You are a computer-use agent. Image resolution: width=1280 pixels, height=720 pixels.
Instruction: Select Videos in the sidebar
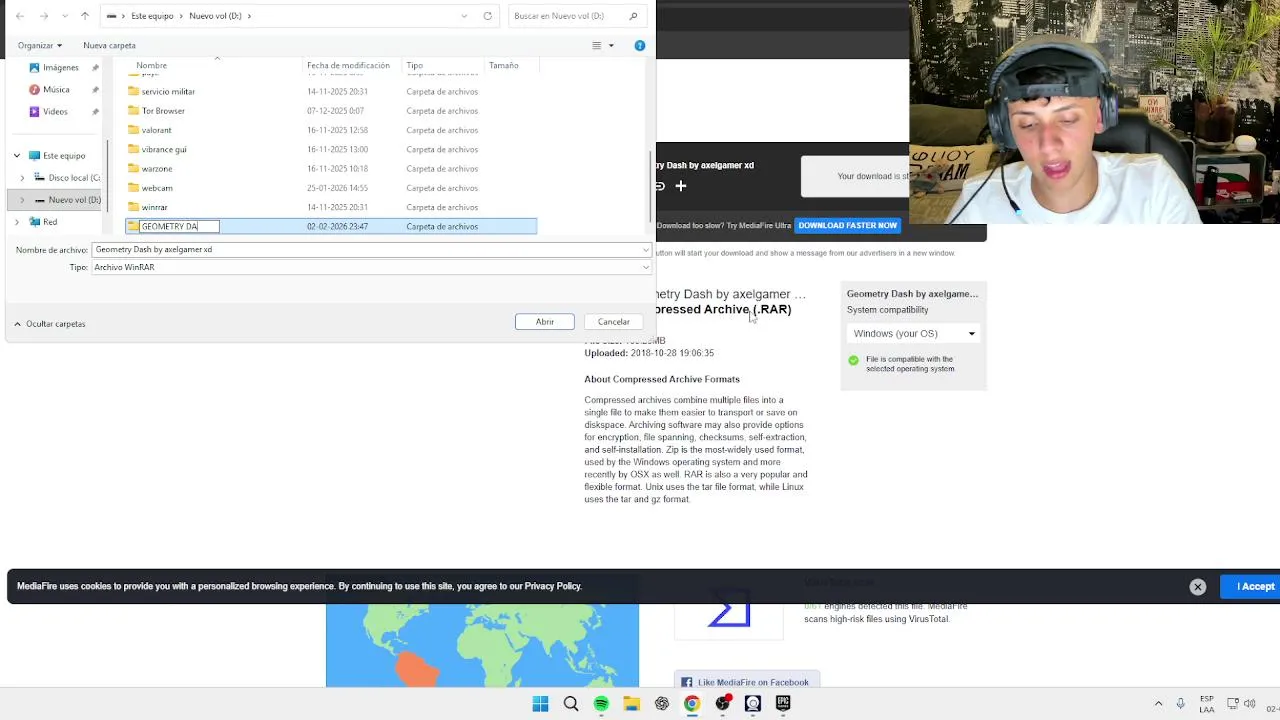[55, 111]
